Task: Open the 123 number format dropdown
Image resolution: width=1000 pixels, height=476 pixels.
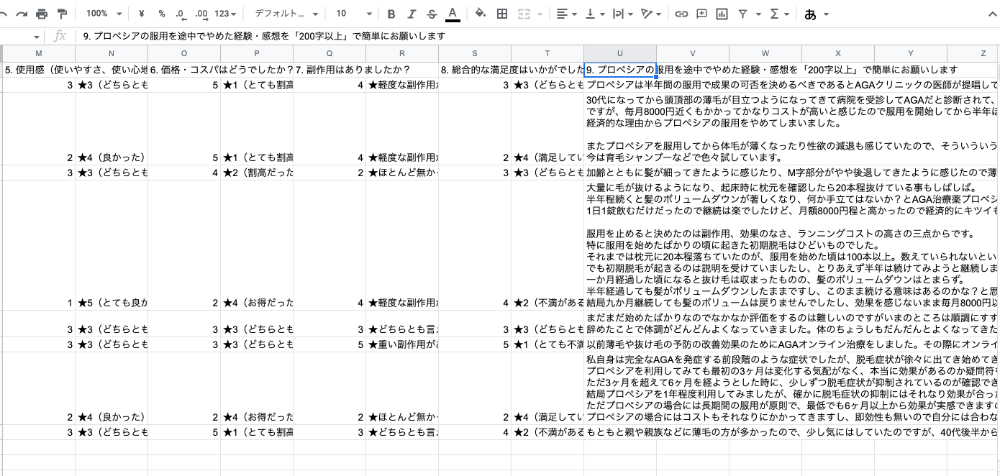Action: click(226, 13)
